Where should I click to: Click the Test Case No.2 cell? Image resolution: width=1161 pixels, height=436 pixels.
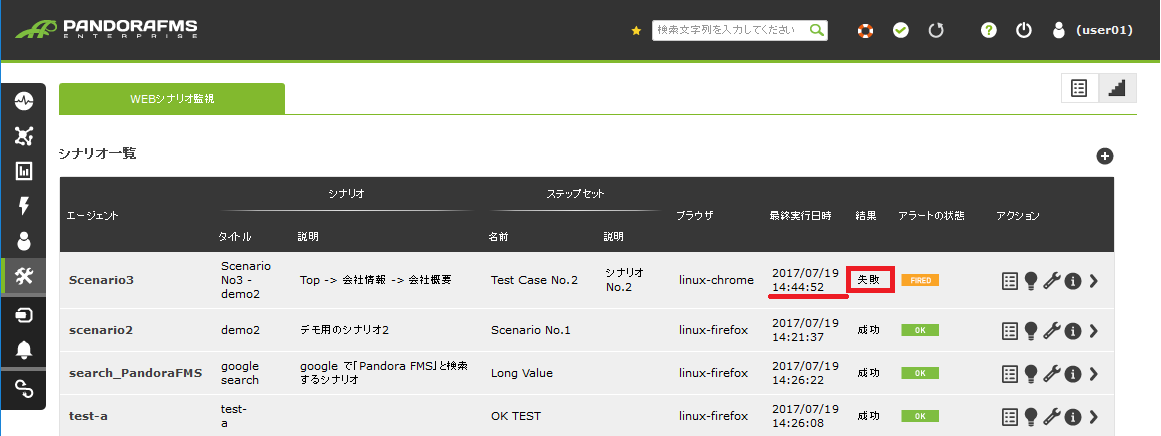pyautogui.click(x=534, y=281)
